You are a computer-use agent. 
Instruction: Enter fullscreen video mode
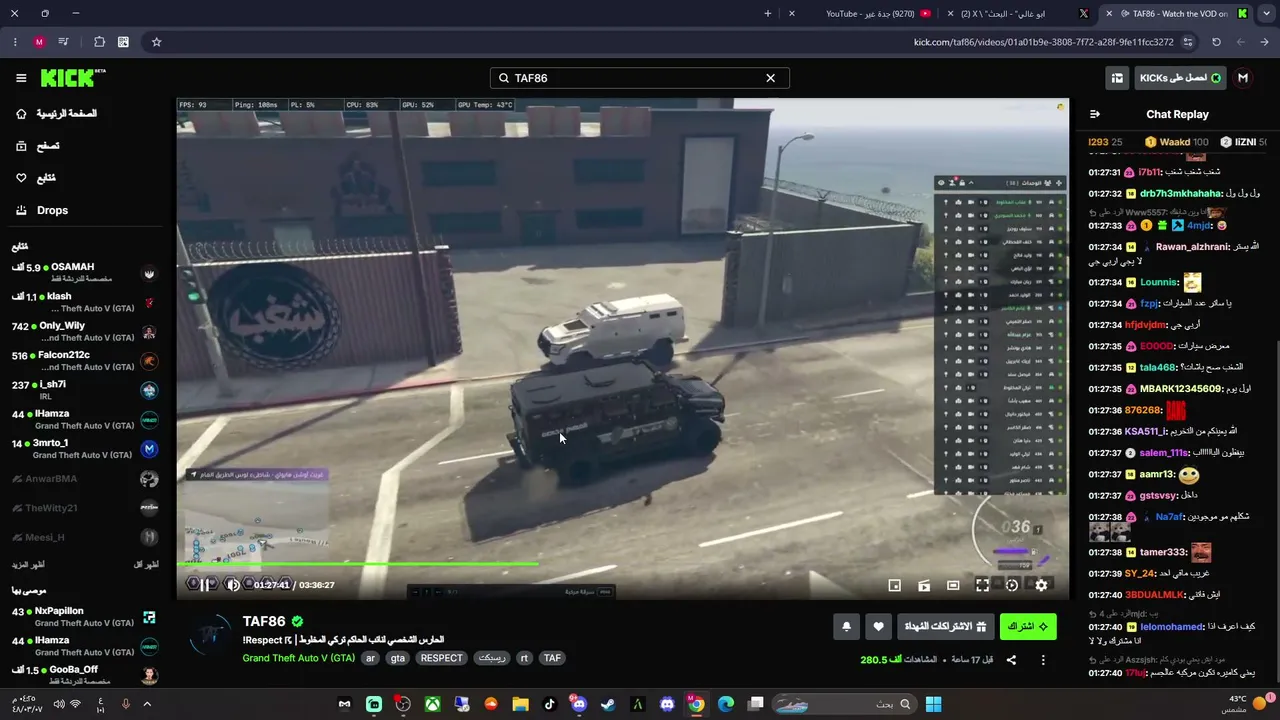982,585
